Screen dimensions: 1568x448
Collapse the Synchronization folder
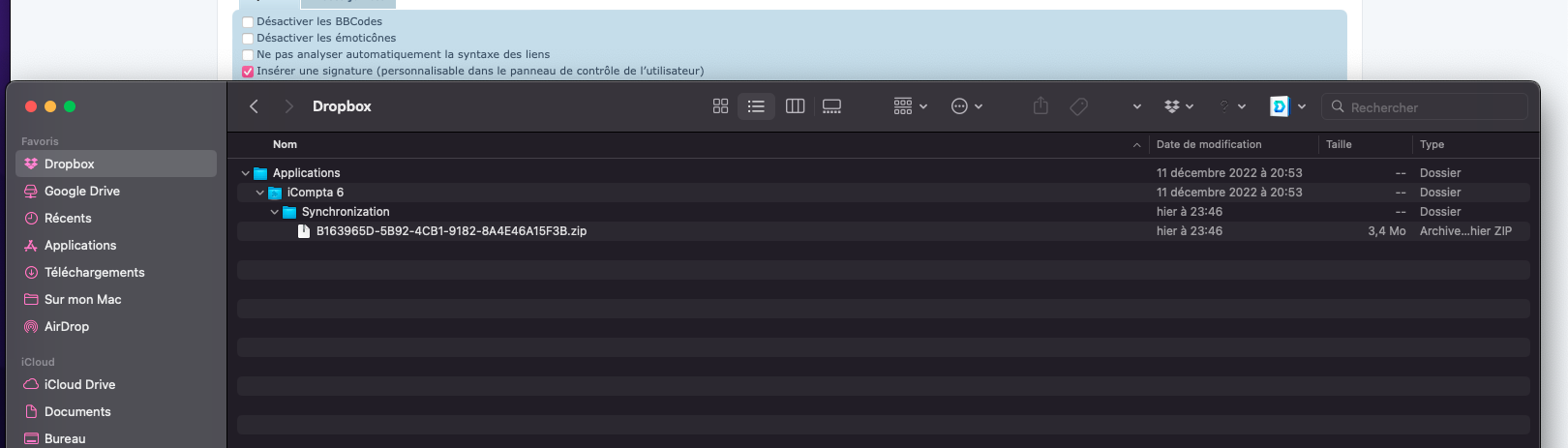pyautogui.click(x=275, y=212)
